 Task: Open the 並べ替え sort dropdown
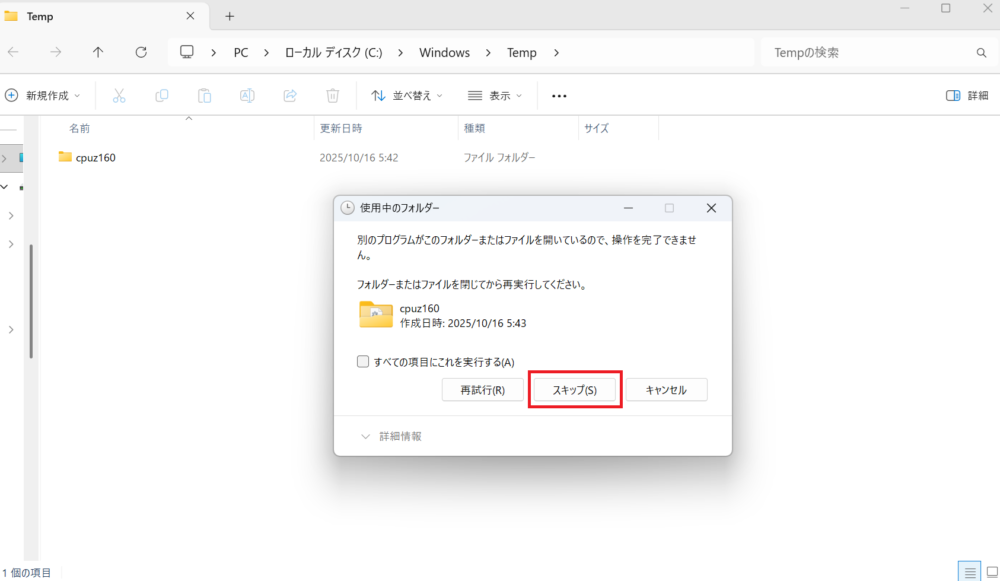click(407, 96)
